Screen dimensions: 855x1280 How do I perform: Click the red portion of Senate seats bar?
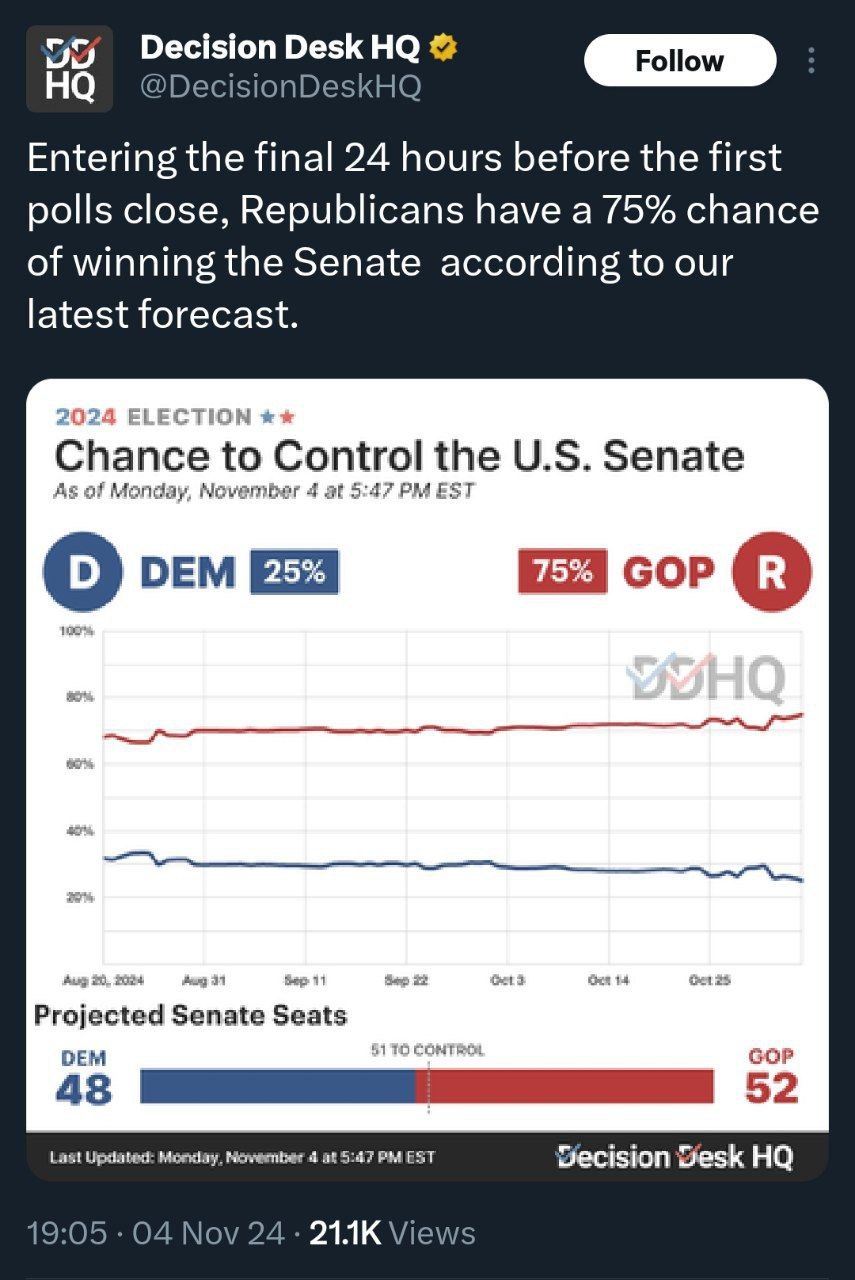(x=570, y=1085)
